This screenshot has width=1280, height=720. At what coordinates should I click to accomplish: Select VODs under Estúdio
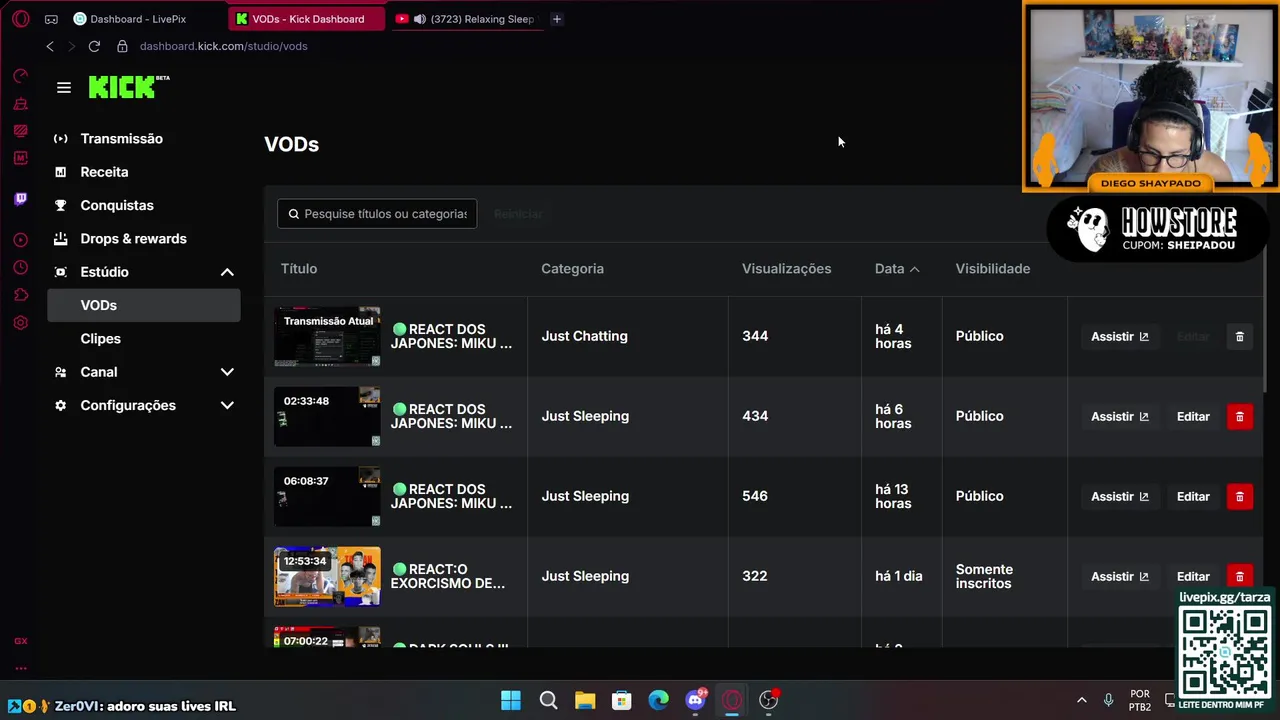143,305
